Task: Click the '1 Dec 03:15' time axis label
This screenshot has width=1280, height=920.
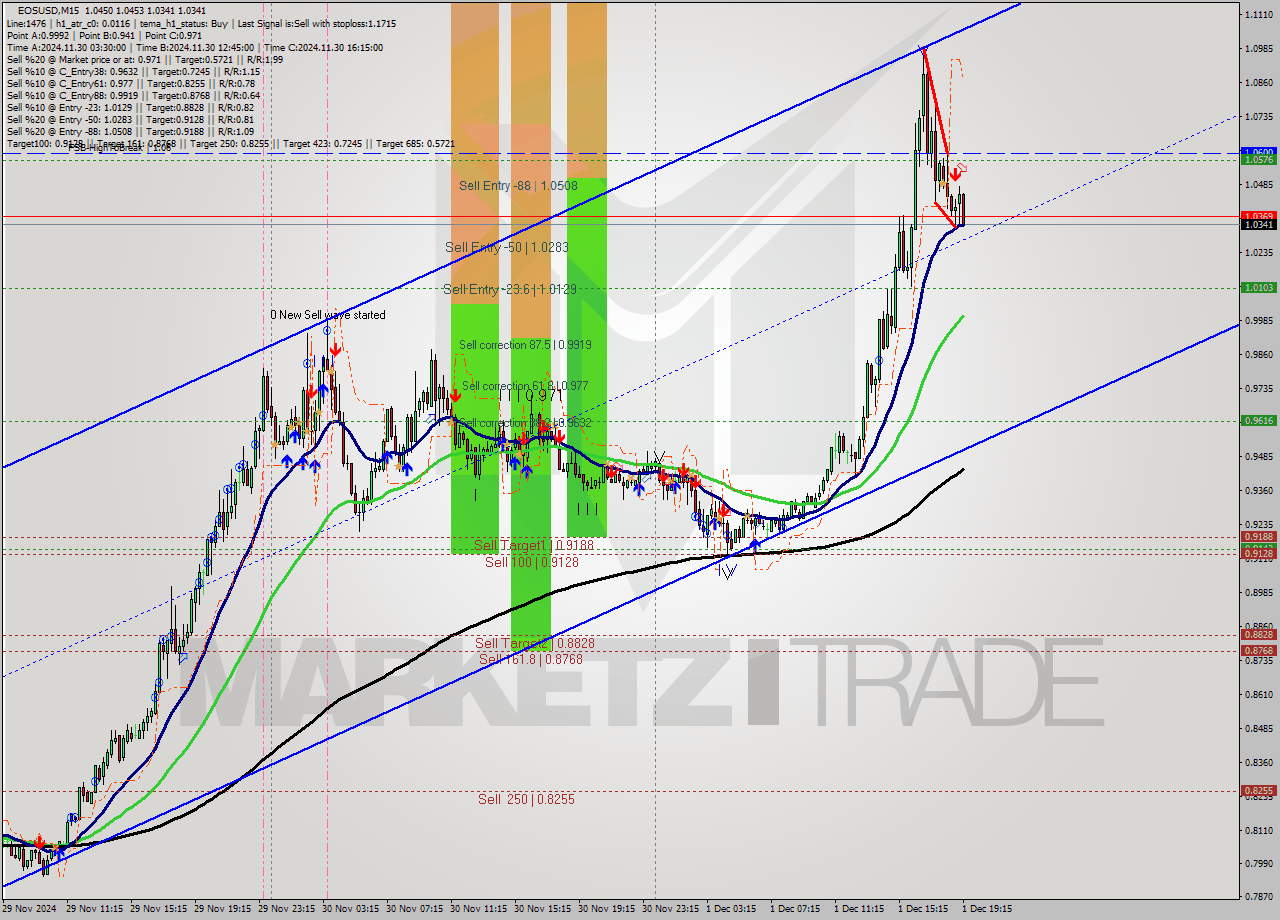Action: 732,909
